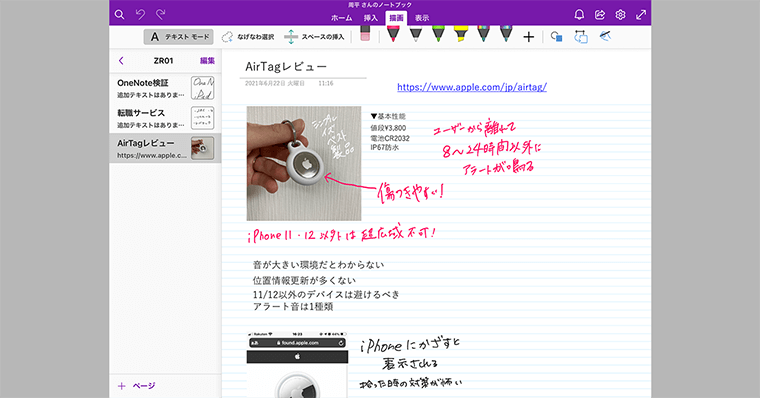Viewport: 760px width, 398px height.
Task: Open settings gear
Action: 620,15
